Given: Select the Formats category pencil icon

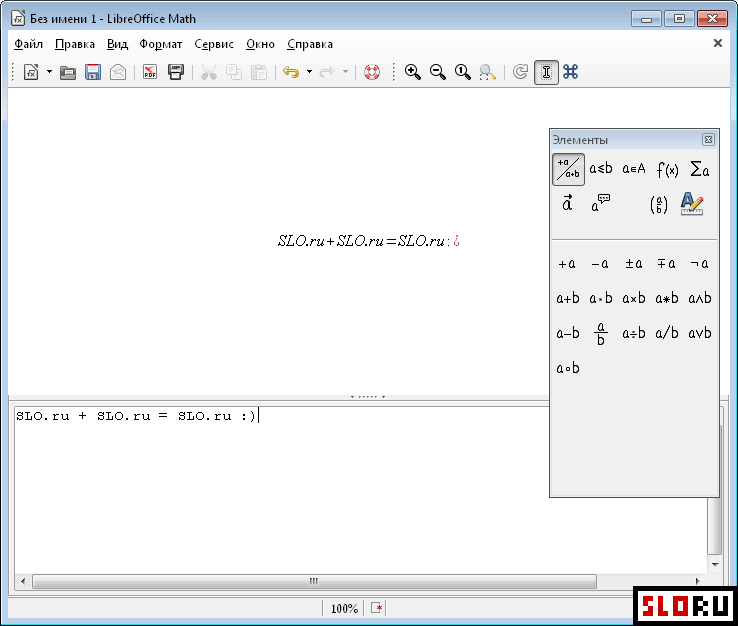Looking at the screenshot, I should (x=691, y=204).
